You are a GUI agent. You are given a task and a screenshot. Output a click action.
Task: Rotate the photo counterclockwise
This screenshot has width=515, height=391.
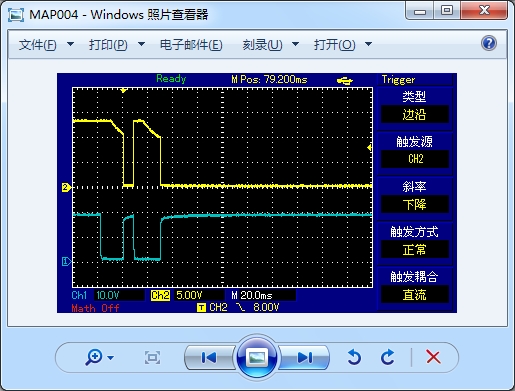[354, 357]
